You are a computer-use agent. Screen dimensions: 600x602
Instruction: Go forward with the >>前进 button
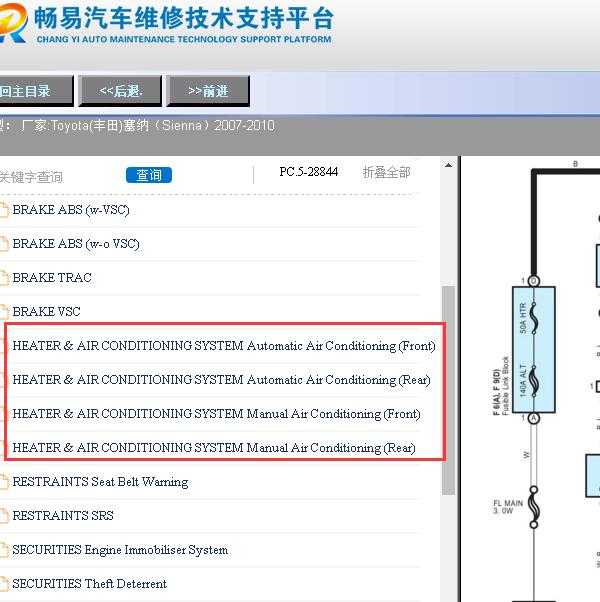pos(208,91)
